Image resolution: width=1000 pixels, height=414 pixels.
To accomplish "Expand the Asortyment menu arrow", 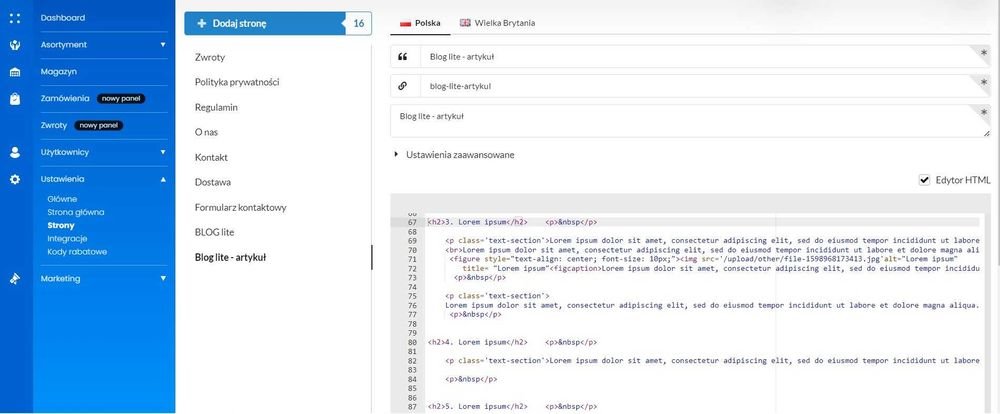I will [x=163, y=45].
